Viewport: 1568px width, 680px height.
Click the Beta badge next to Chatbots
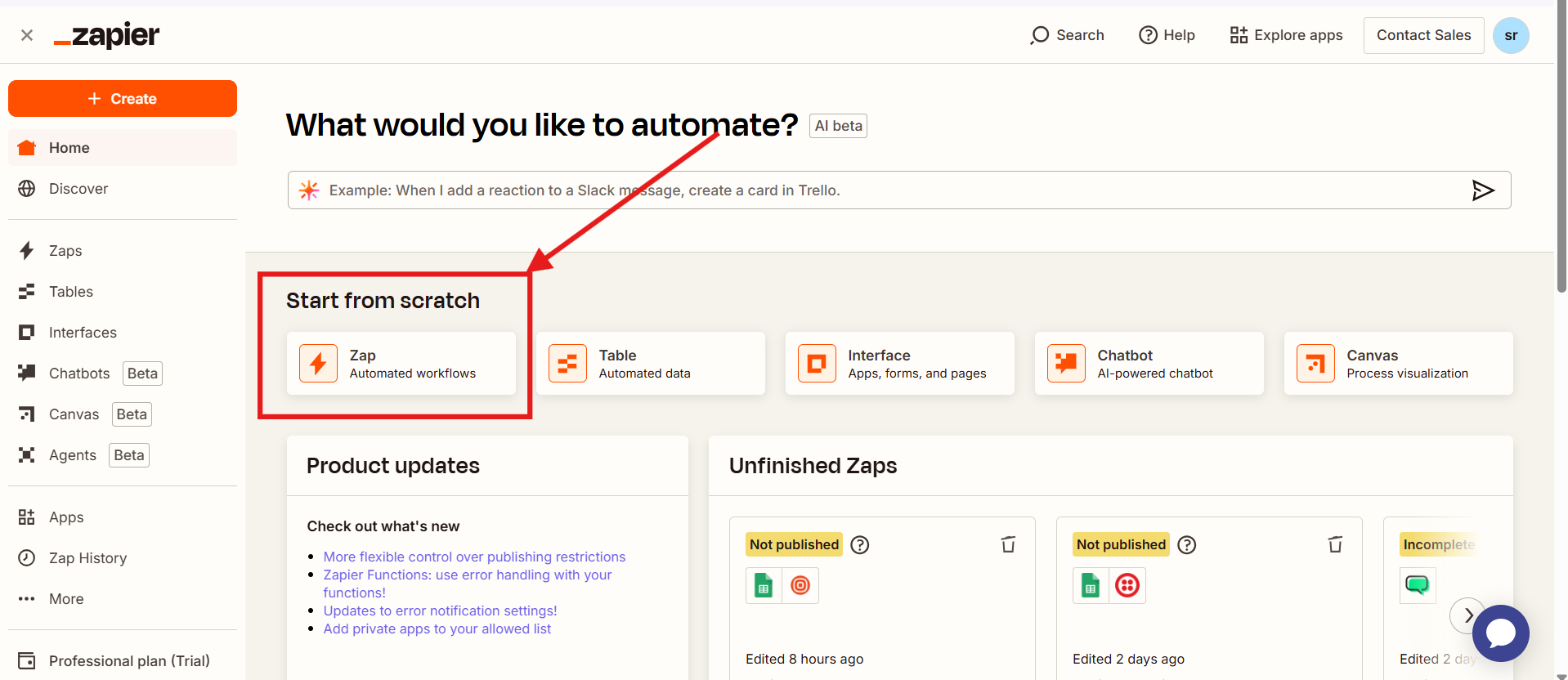point(142,374)
